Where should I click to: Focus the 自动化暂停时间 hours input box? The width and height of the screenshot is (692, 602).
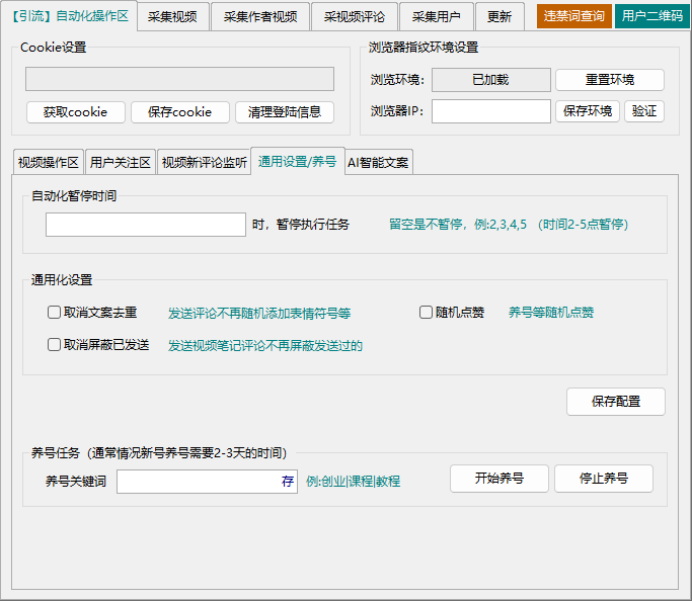(146, 224)
